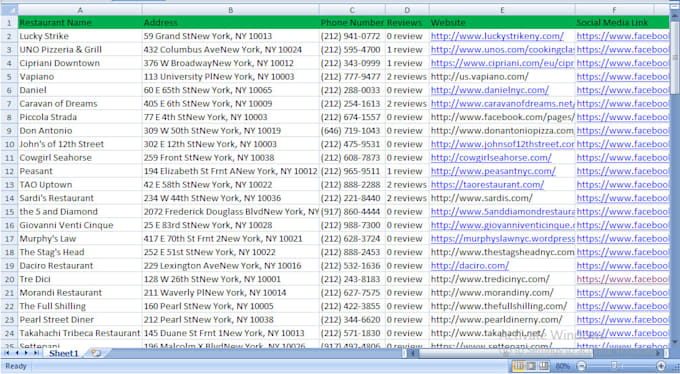This screenshot has width=680, height=374.
Task: Click the Select All corner button
Action: tap(9, 10)
